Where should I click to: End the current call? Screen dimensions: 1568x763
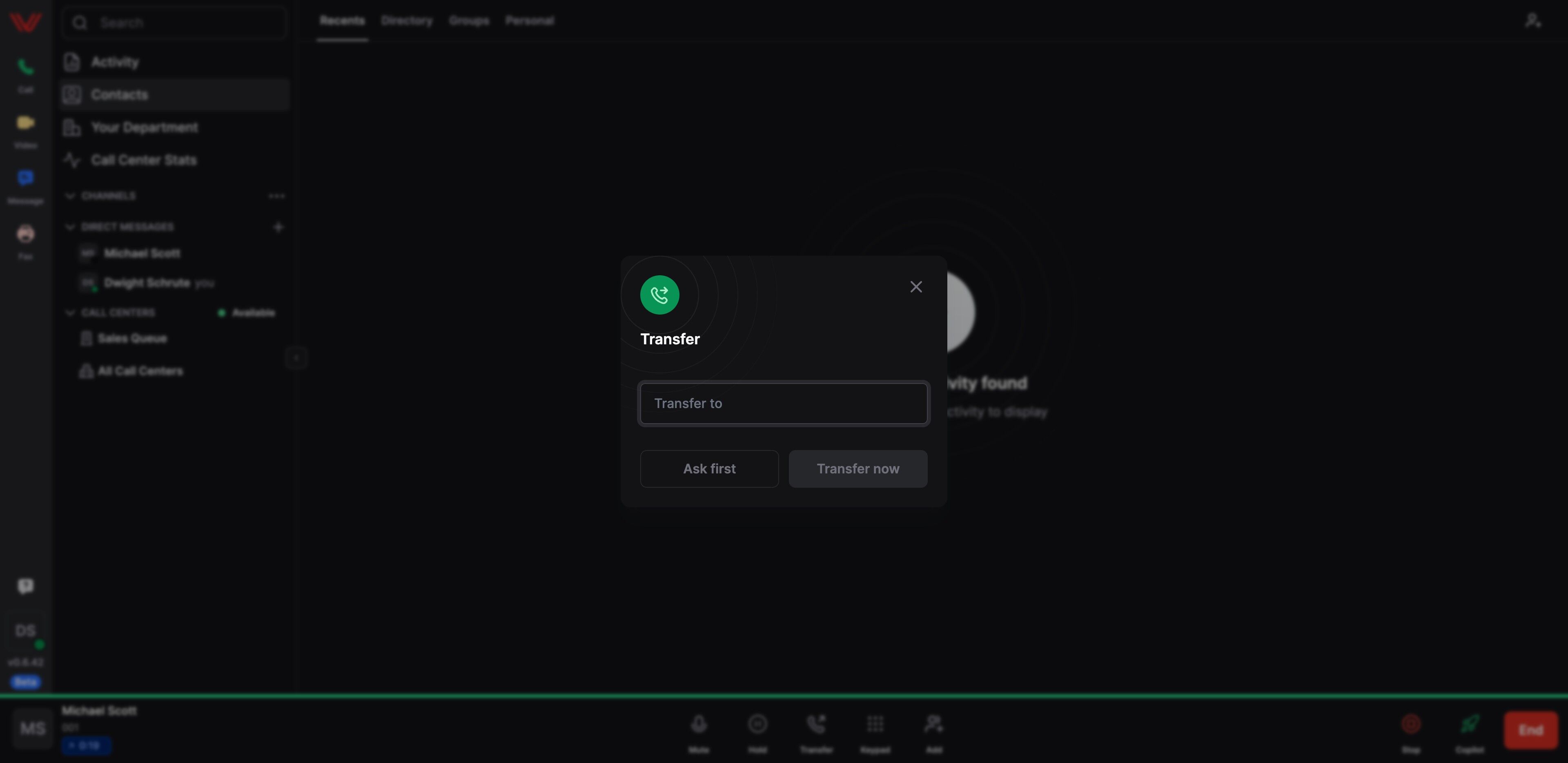pos(1530,730)
